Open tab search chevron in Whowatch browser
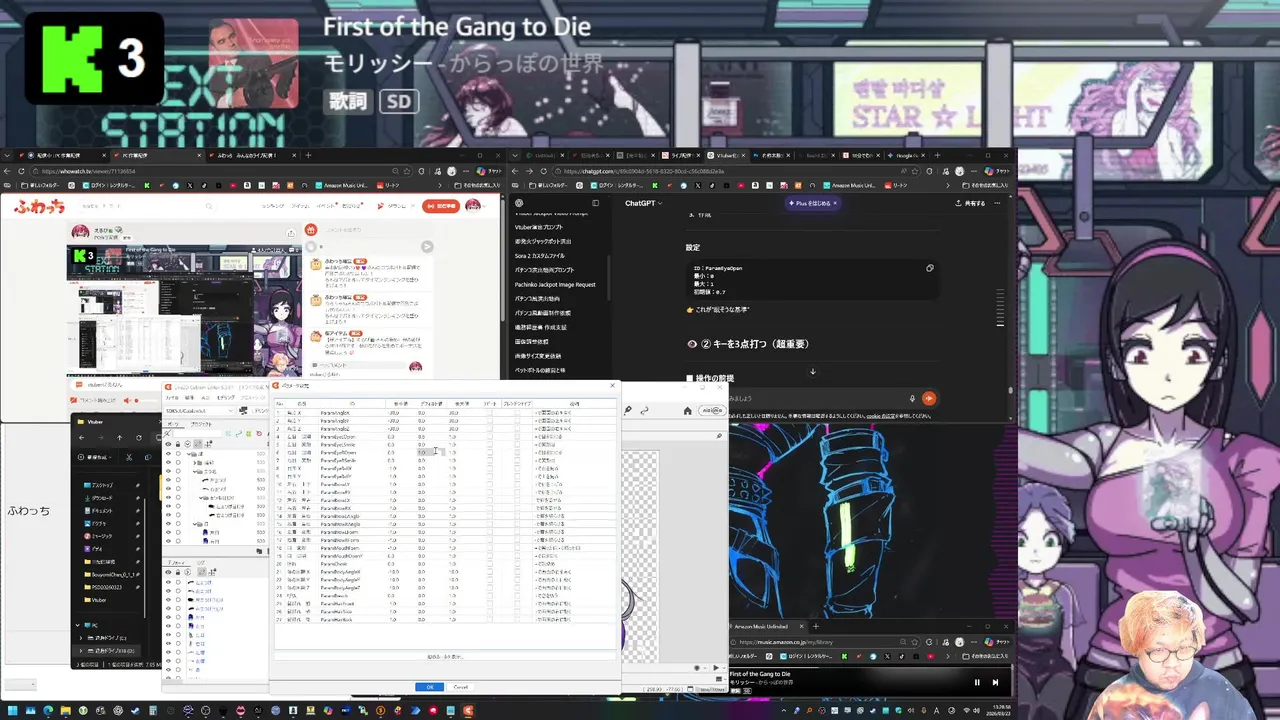The width and height of the screenshot is (1280, 720). (x=8, y=155)
